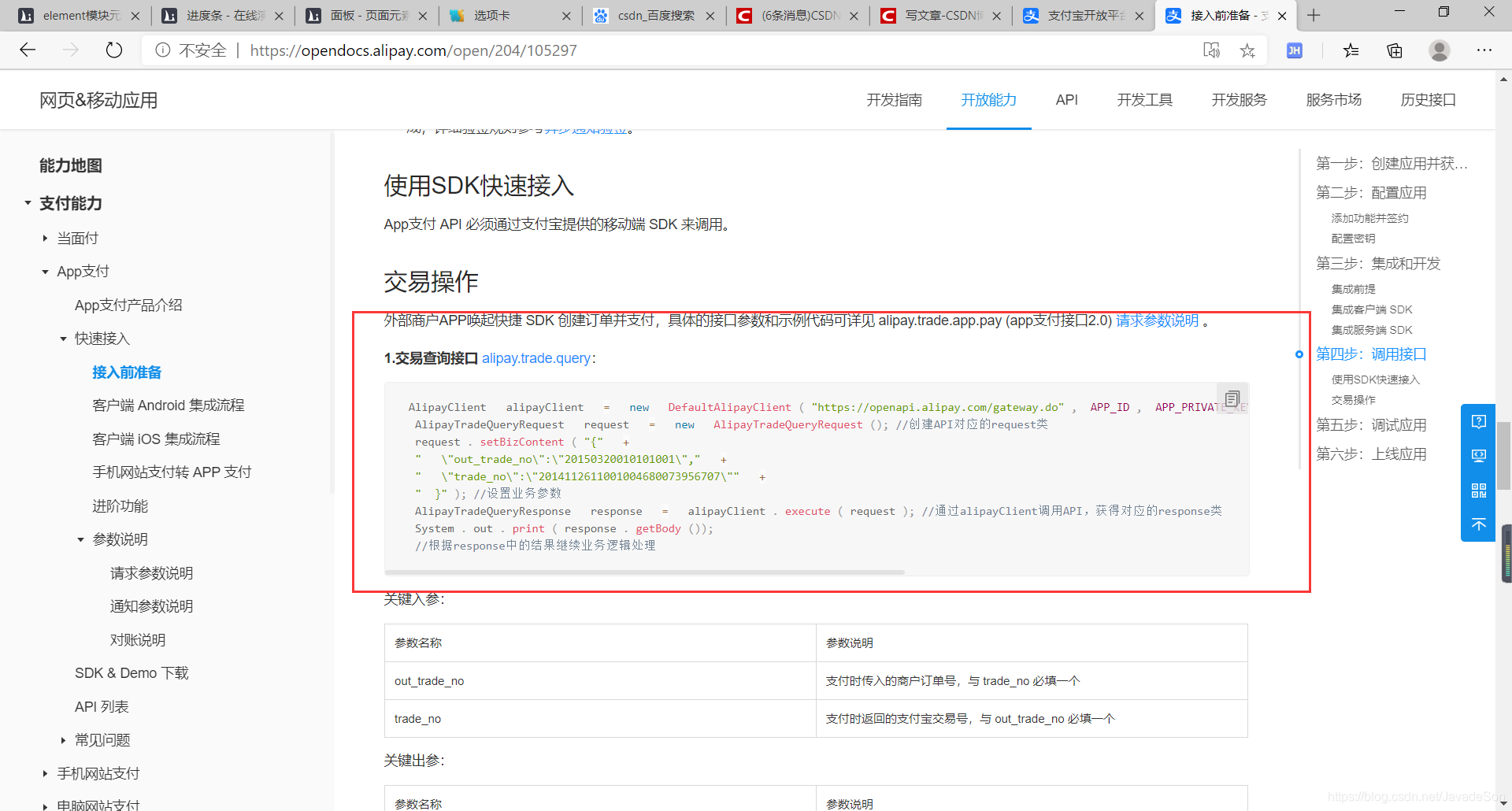This screenshot has height=811, width=1512.
Task: Open the browser profile avatar
Action: point(1440,50)
